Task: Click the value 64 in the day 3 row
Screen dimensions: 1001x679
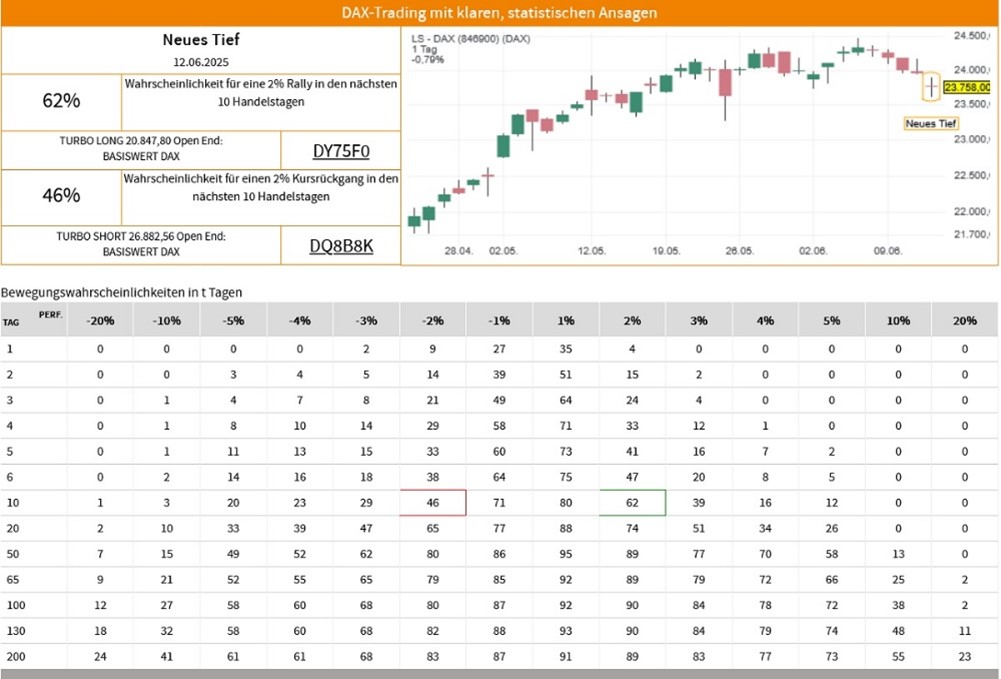Action: click(x=566, y=400)
